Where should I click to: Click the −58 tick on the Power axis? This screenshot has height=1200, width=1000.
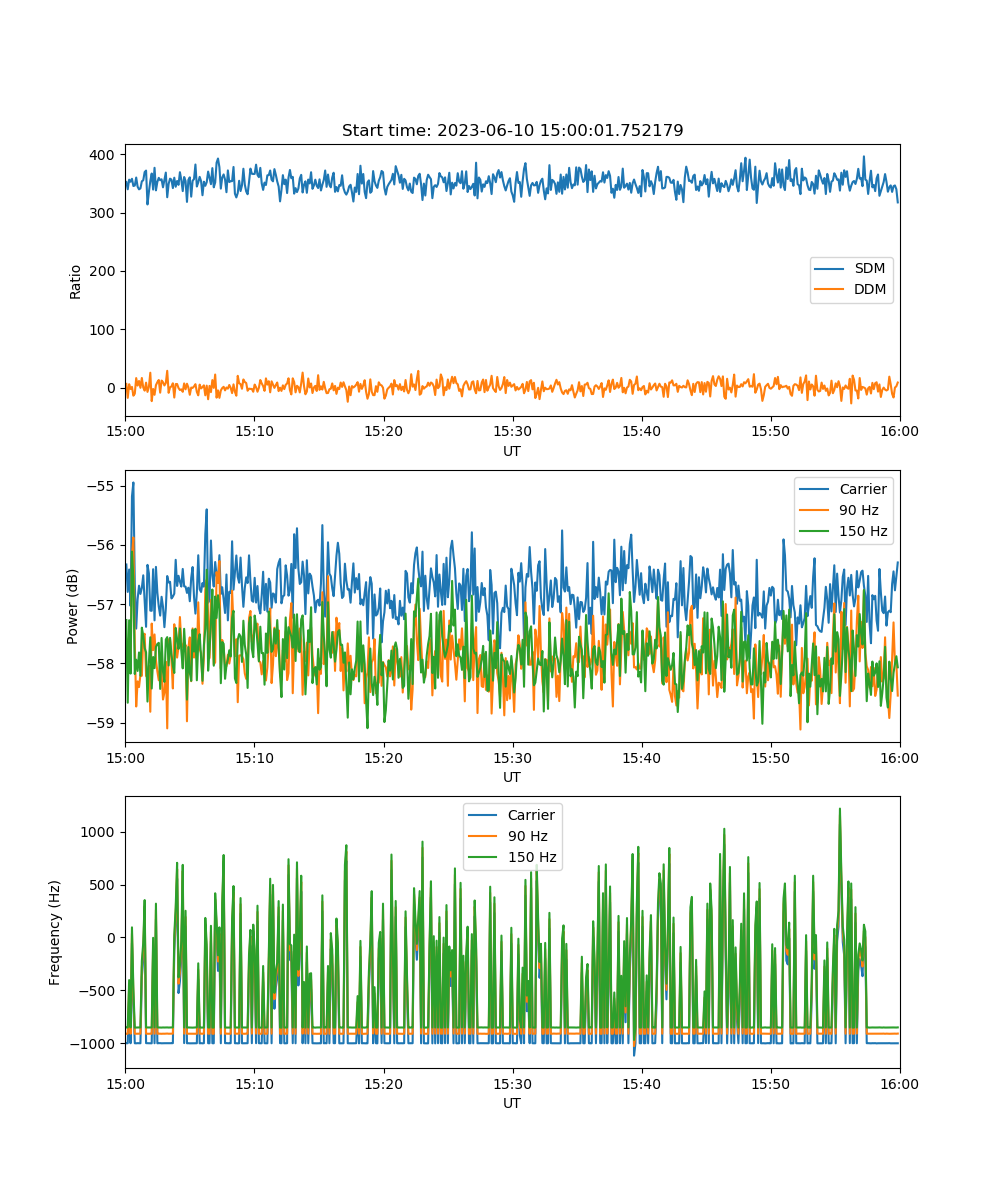101,663
